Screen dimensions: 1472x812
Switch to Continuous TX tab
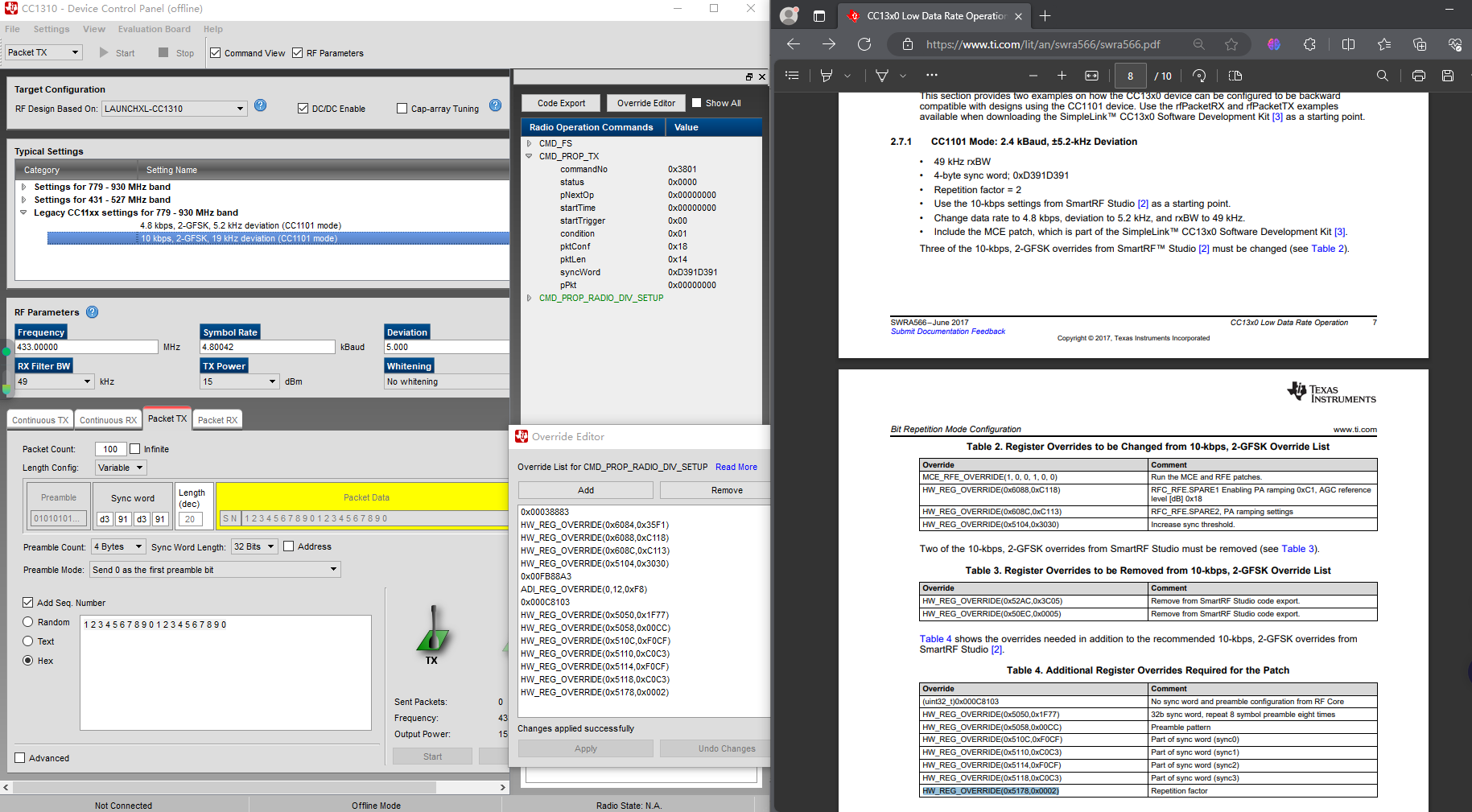point(40,420)
